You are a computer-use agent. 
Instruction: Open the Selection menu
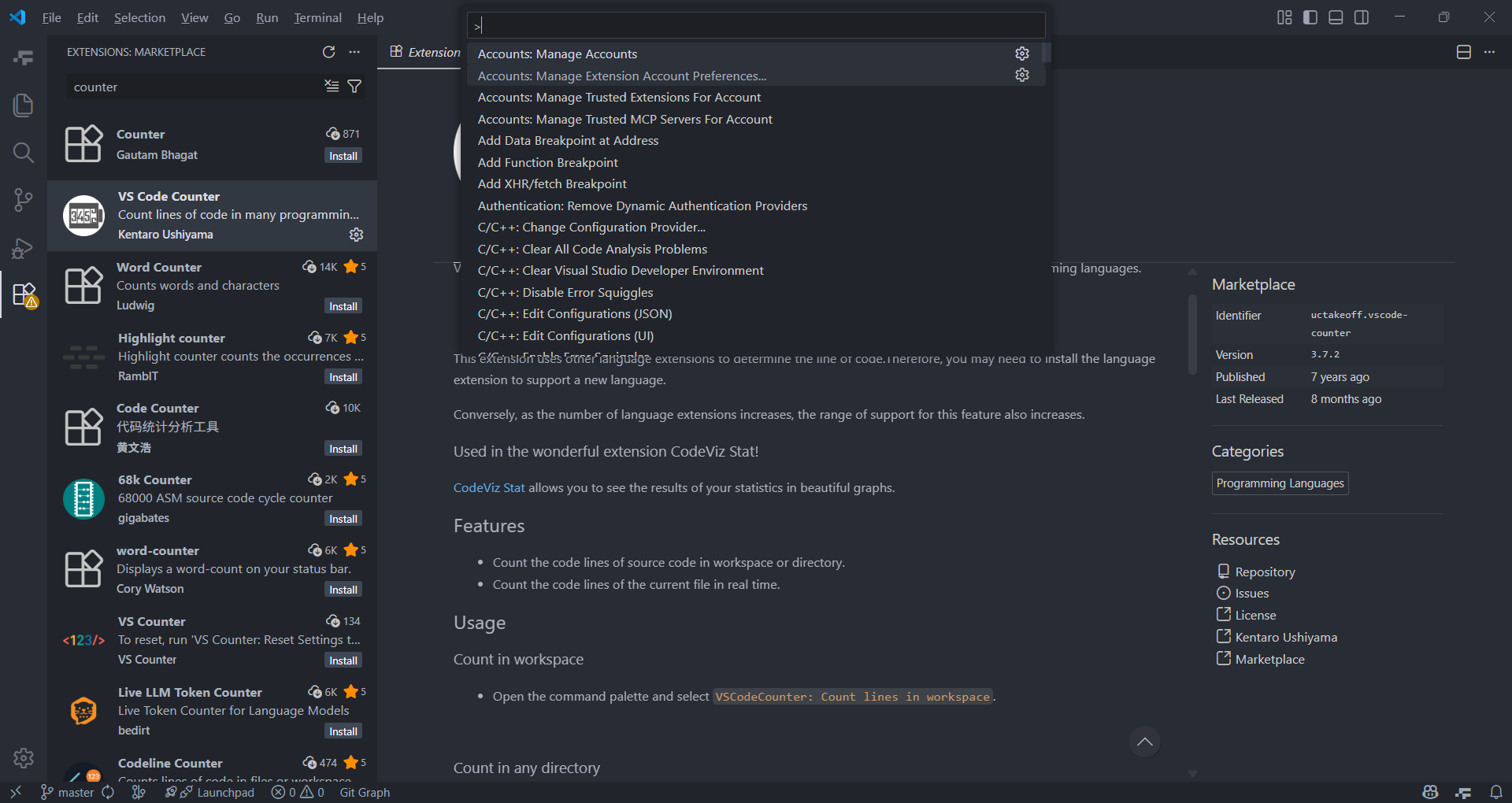[139, 17]
